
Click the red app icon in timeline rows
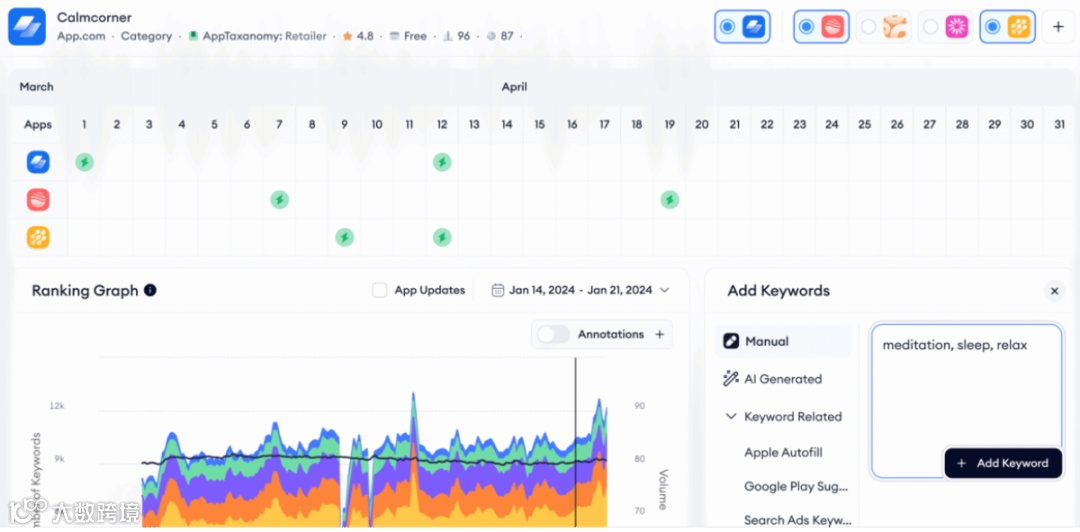[x=38, y=200]
